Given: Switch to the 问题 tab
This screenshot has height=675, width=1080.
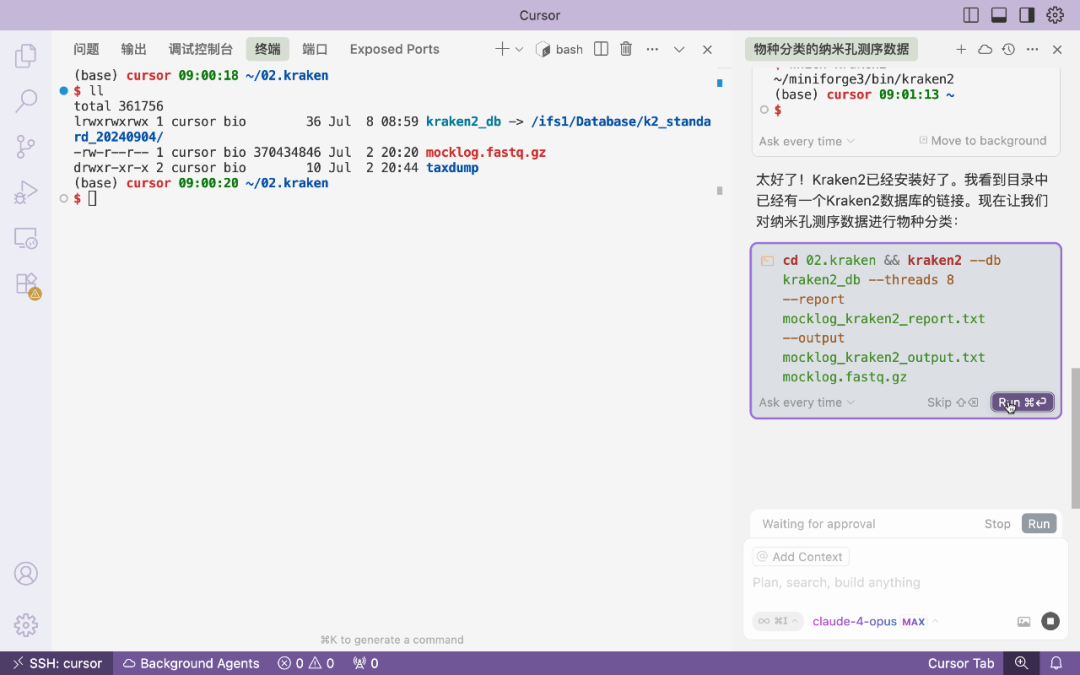Looking at the screenshot, I should tap(86, 49).
